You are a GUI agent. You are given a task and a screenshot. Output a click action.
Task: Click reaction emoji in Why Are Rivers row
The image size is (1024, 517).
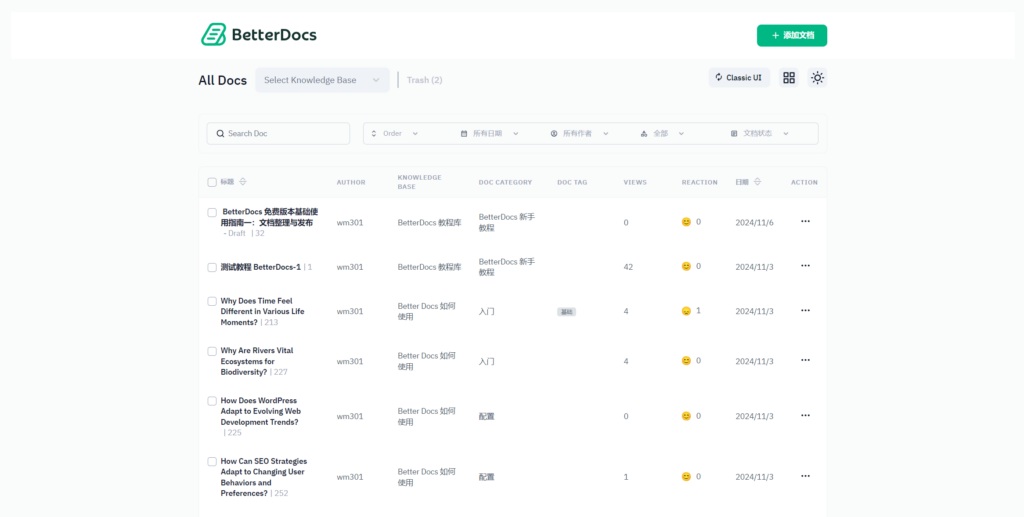click(686, 360)
